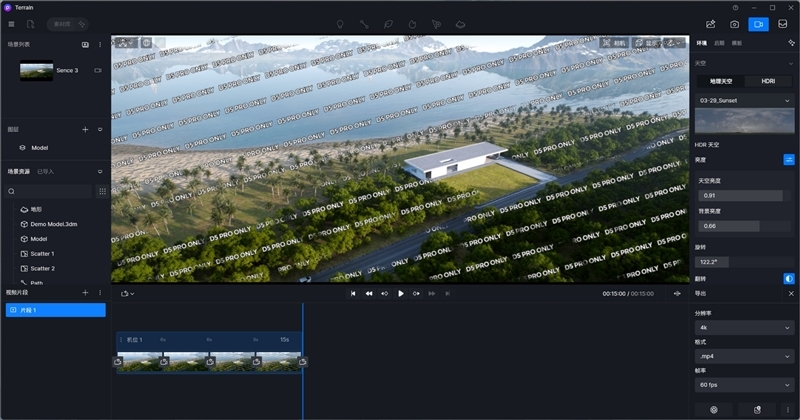This screenshot has width=800, height=420.
Task: Select the terrain sculpt tool
Action: pyautogui.click(x=460, y=24)
